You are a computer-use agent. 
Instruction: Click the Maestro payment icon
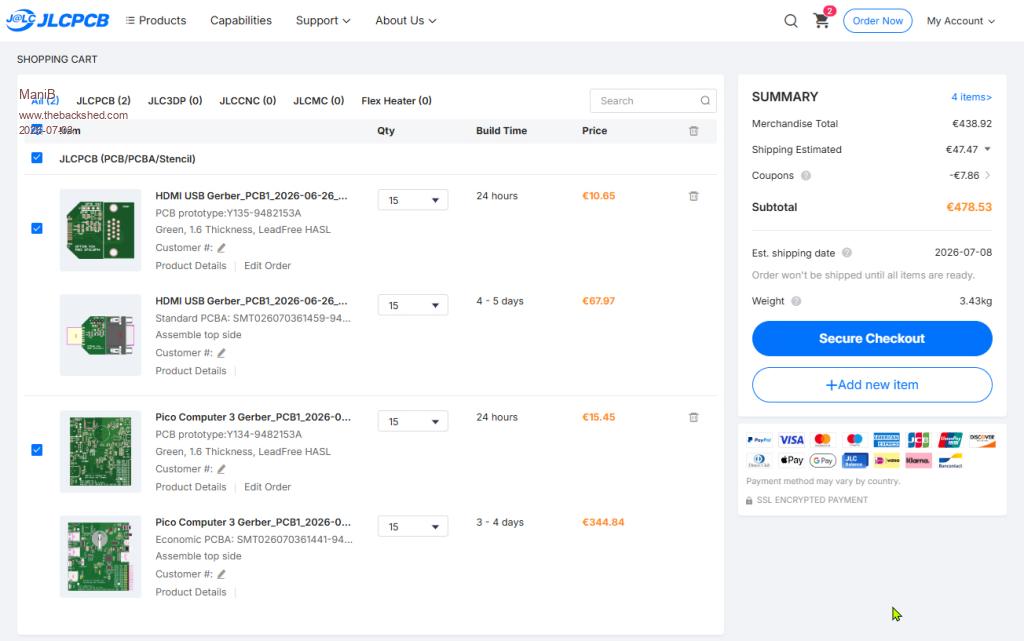855,440
